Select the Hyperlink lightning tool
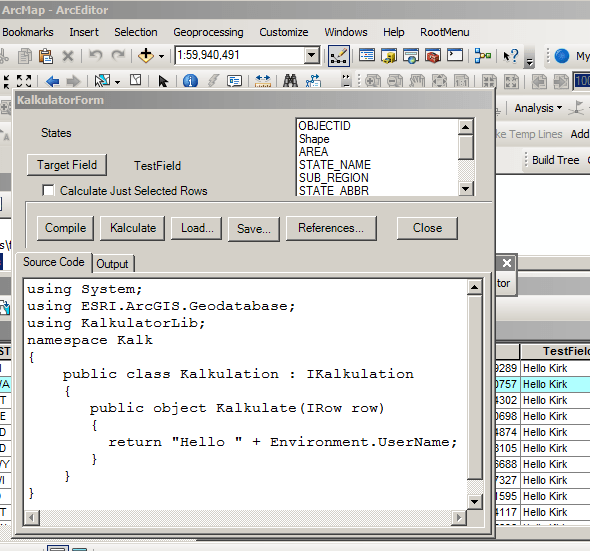590x551 pixels. coord(213,80)
